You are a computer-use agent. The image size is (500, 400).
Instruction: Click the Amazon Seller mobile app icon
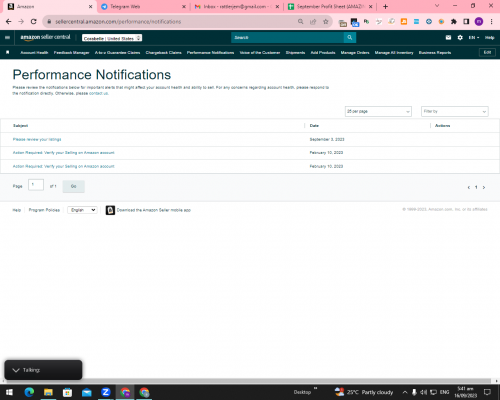(110, 210)
